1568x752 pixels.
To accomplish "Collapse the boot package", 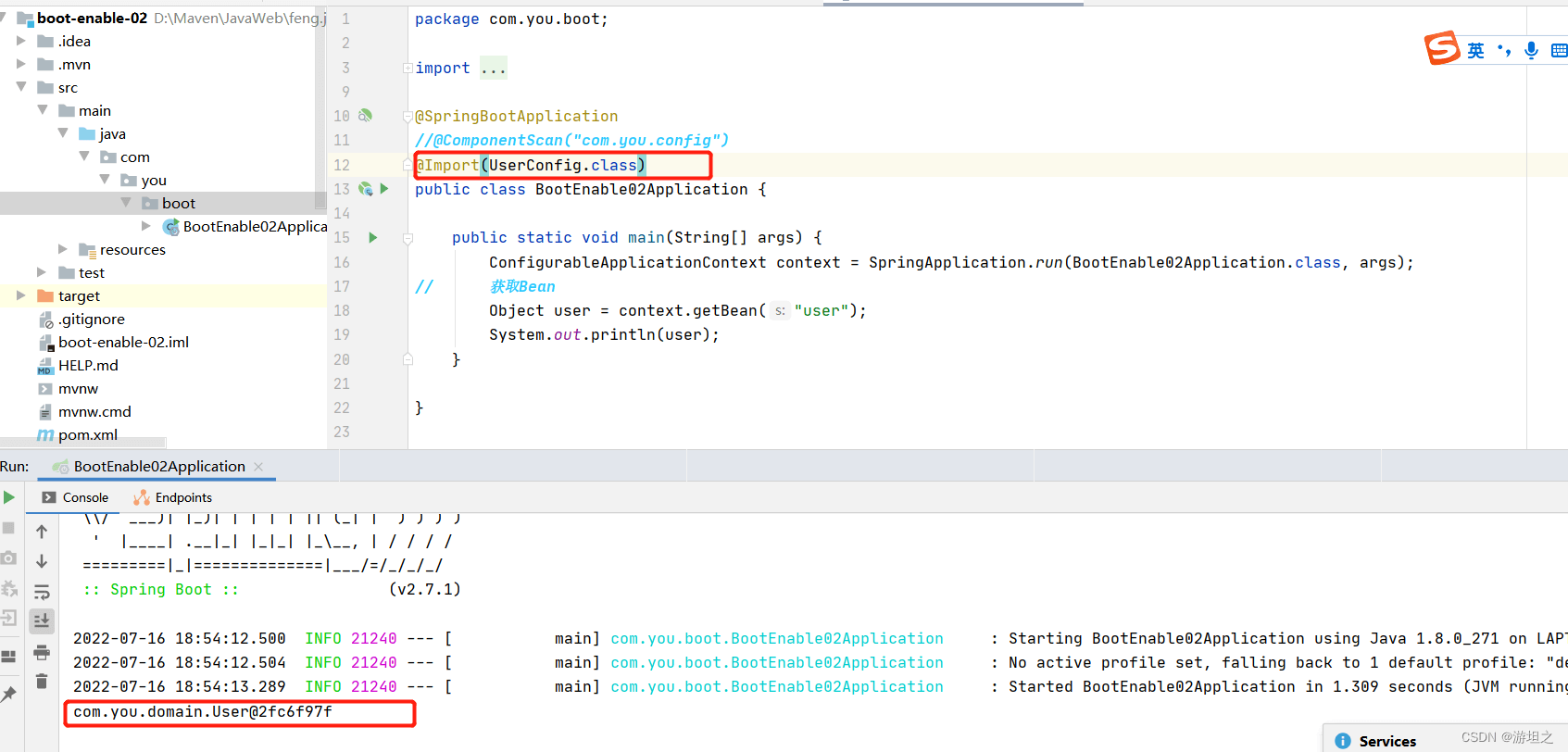I will coord(126,203).
